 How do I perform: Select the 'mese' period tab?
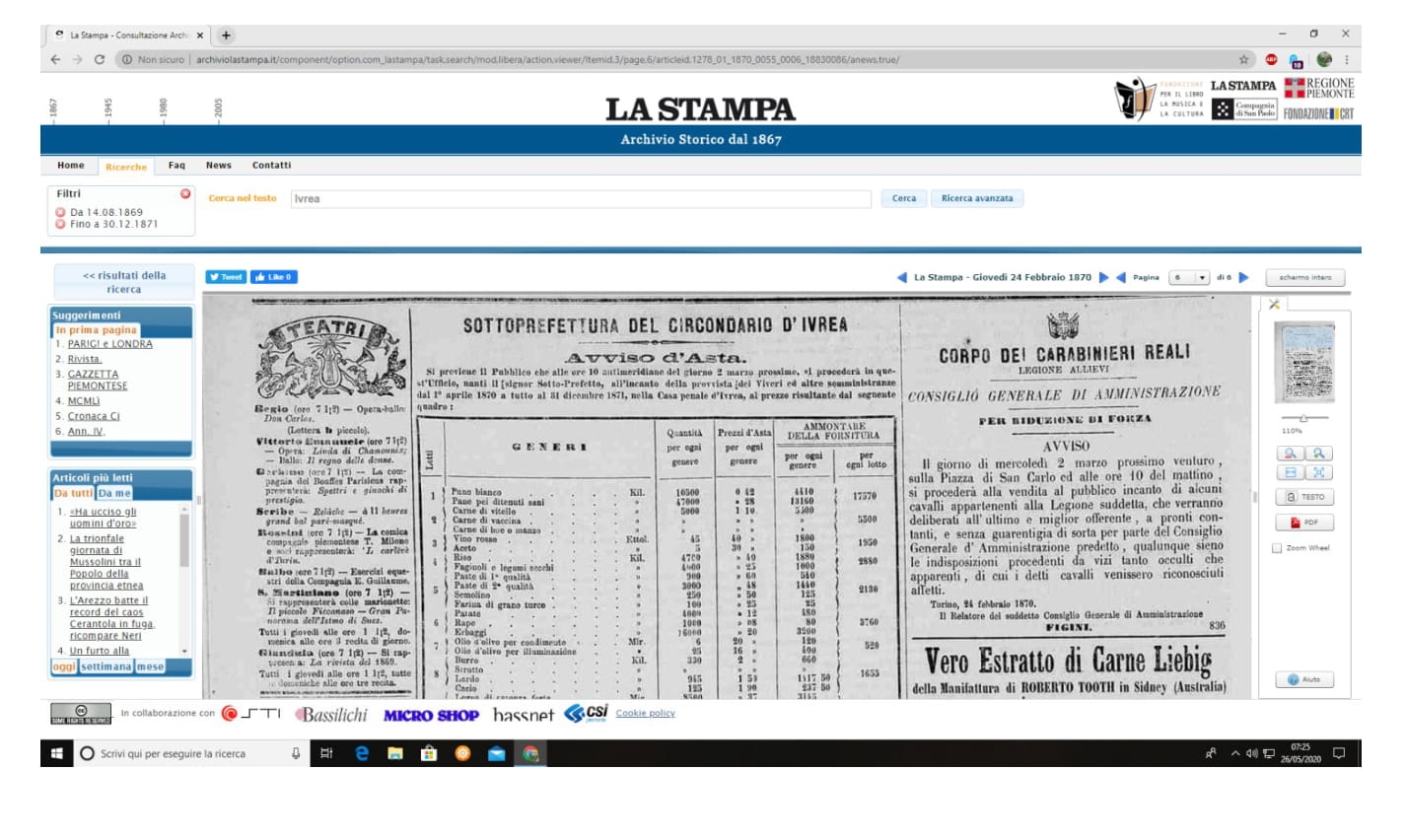(x=151, y=667)
